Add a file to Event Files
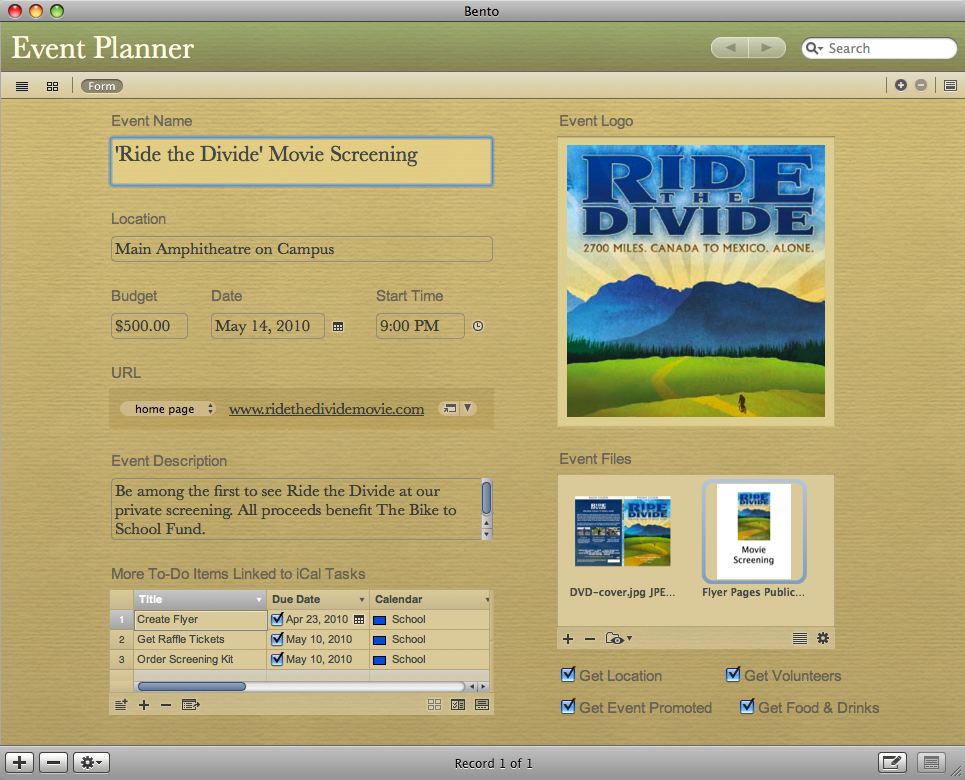The width and height of the screenshot is (965, 780). pos(568,638)
